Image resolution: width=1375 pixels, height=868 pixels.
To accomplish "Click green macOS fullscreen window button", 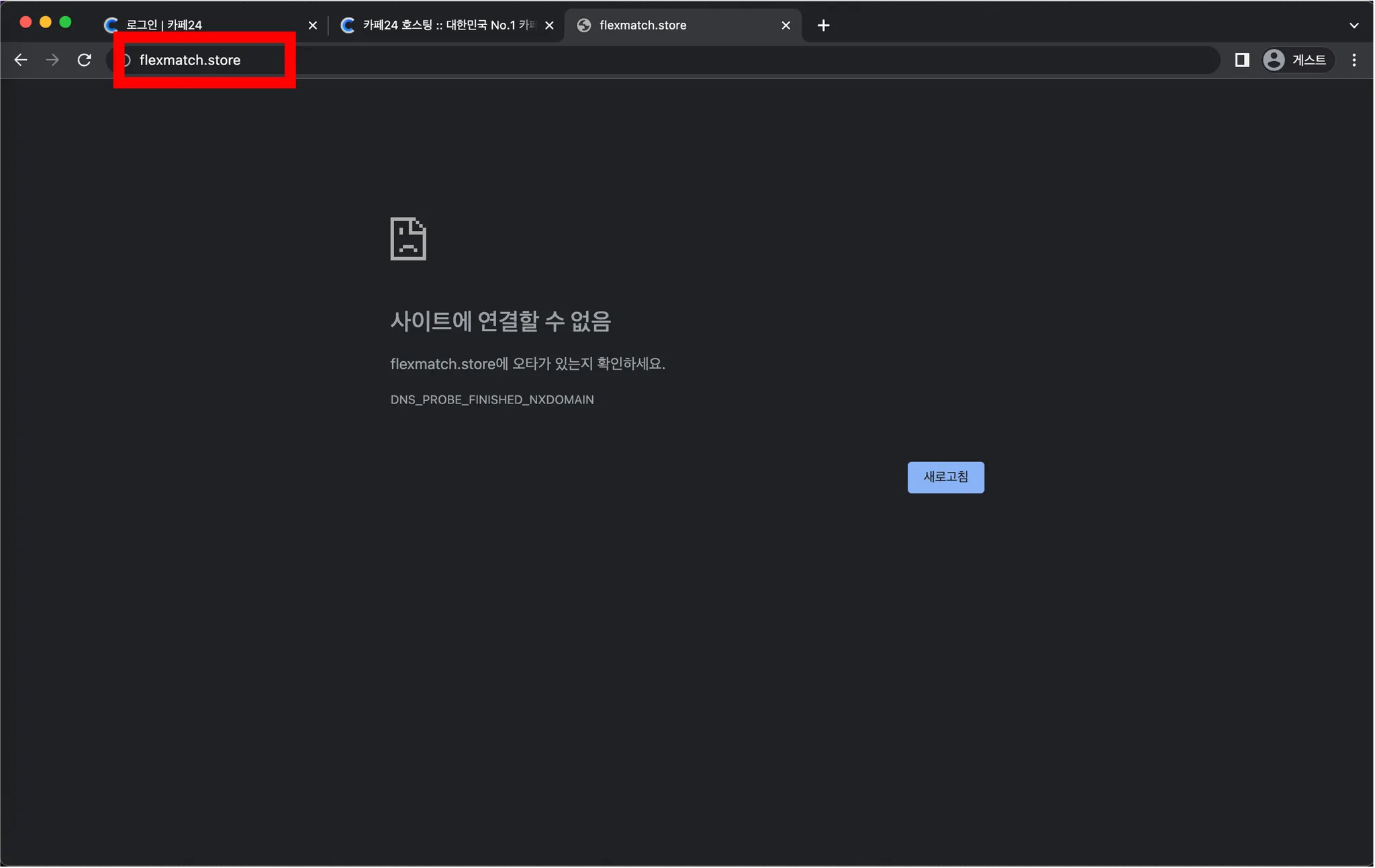I will point(65,22).
